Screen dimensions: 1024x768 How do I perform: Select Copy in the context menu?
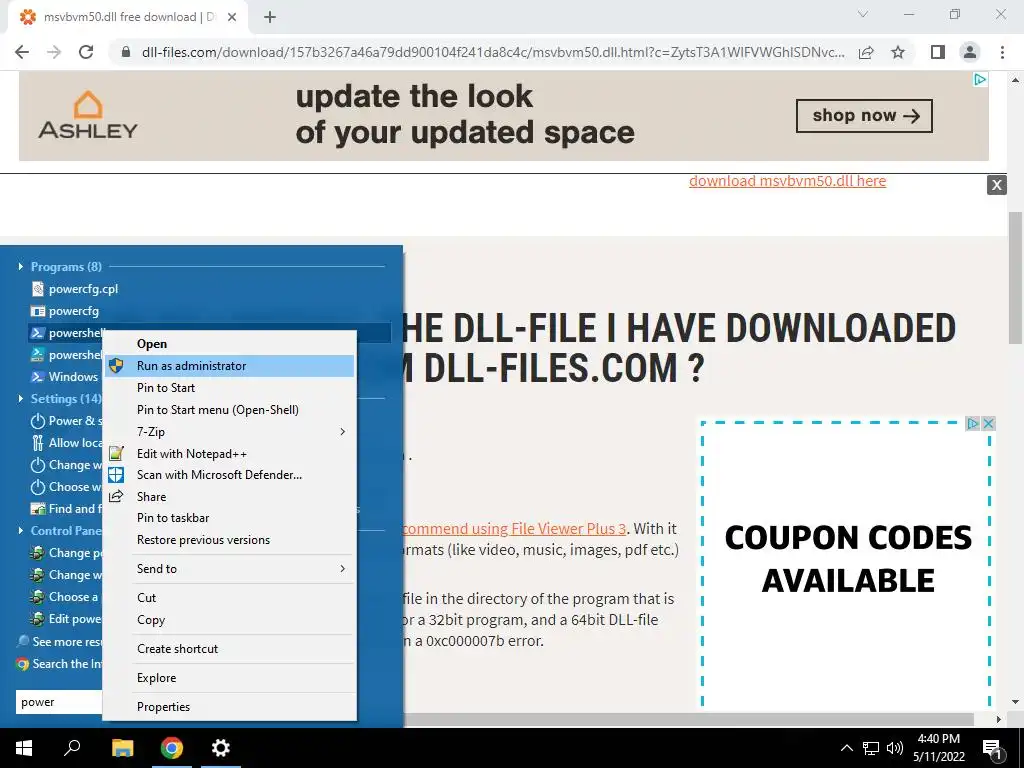(229, 620)
